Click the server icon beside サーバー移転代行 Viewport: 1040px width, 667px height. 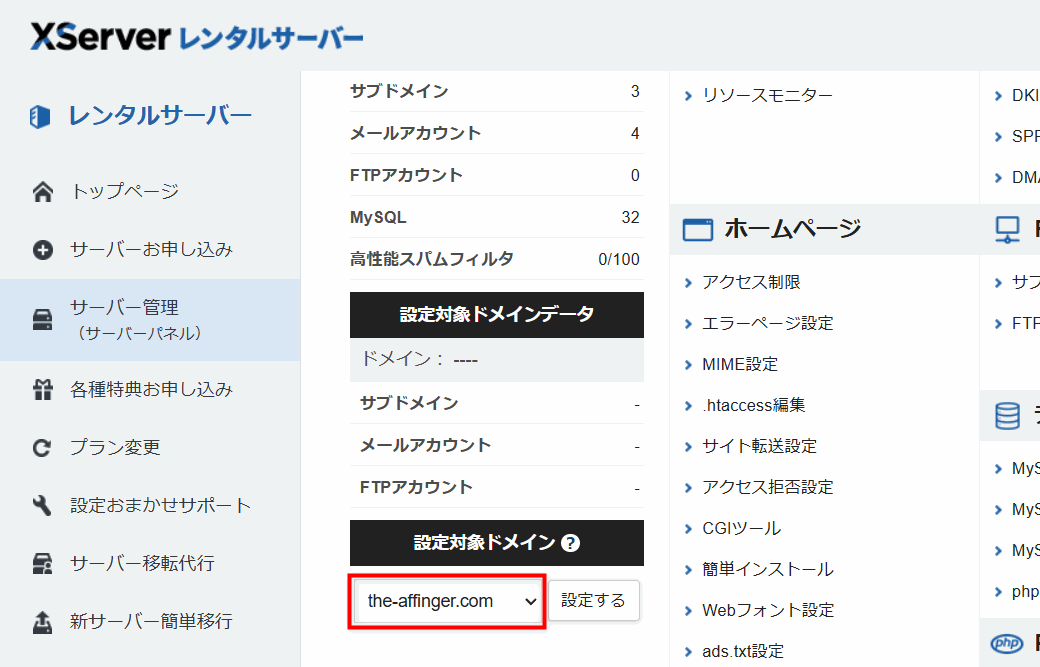(42, 564)
